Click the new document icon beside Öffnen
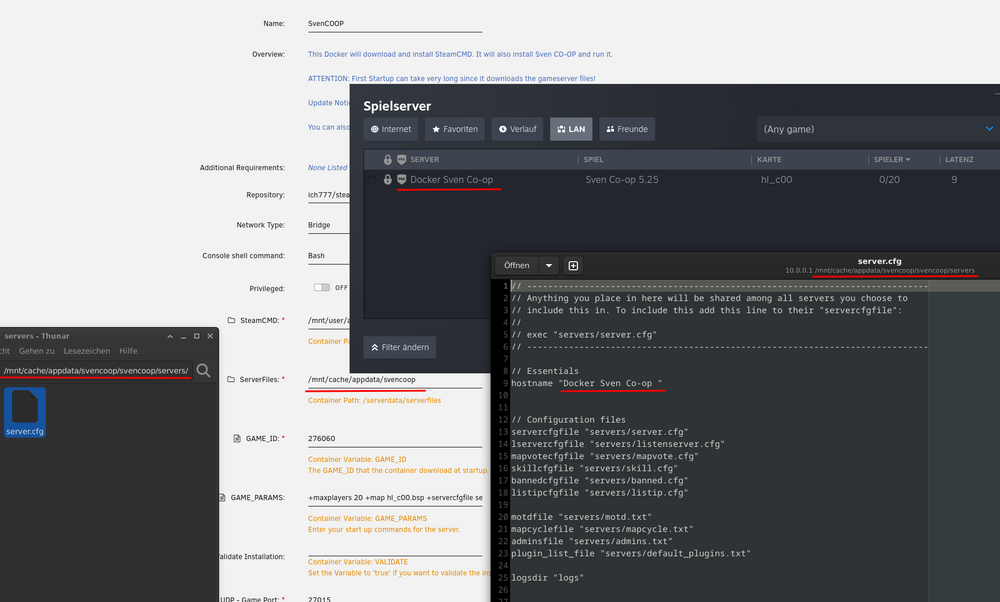The image size is (1000, 602). 573,265
